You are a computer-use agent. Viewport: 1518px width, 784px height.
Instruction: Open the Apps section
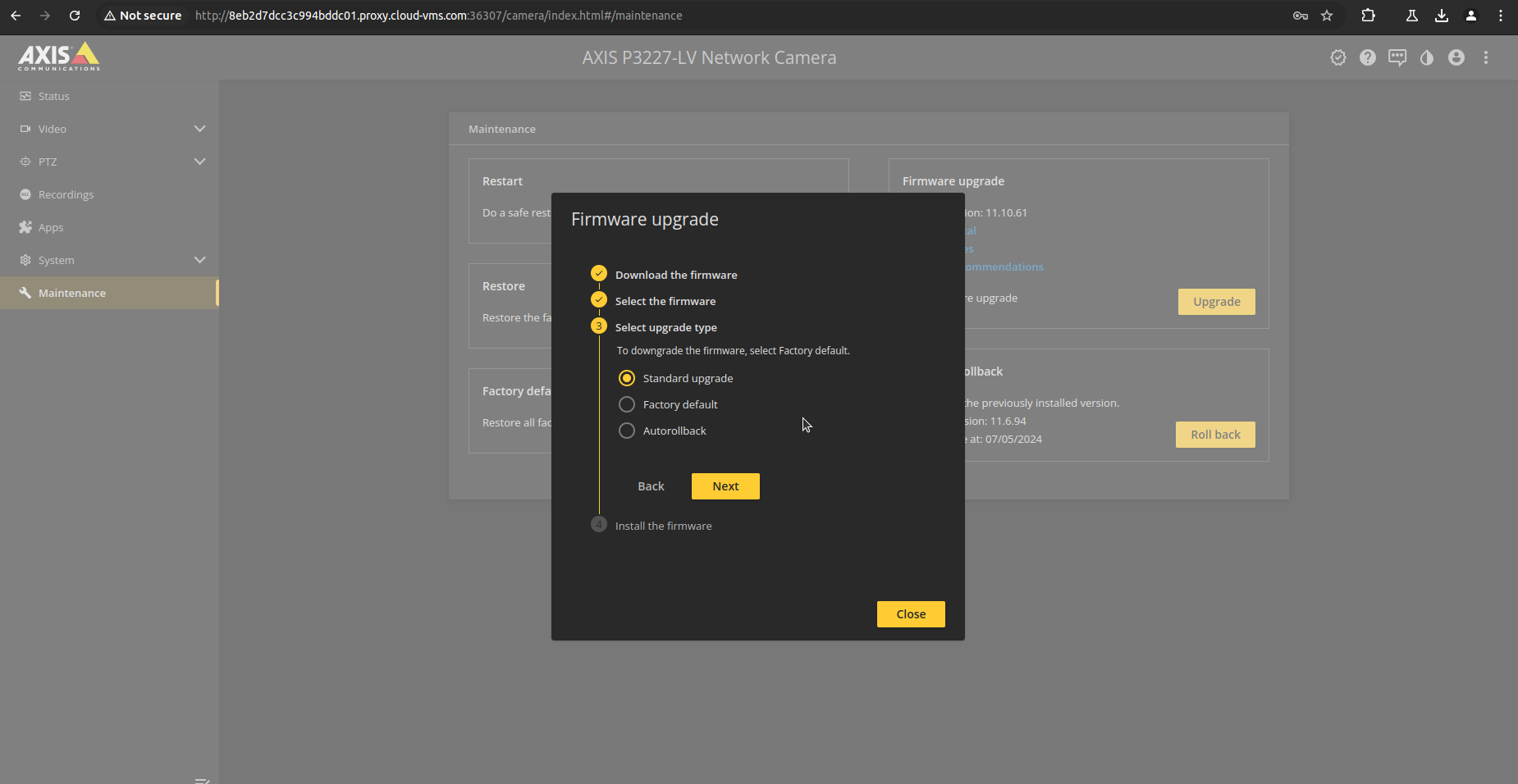pos(51,227)
